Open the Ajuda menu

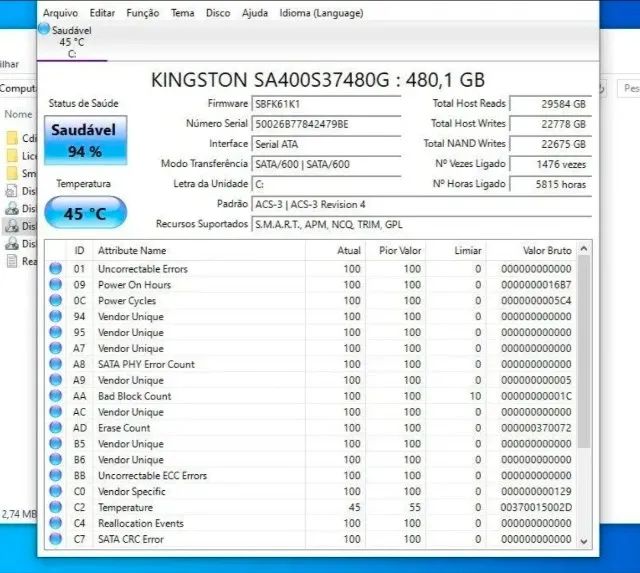point(255,13)
